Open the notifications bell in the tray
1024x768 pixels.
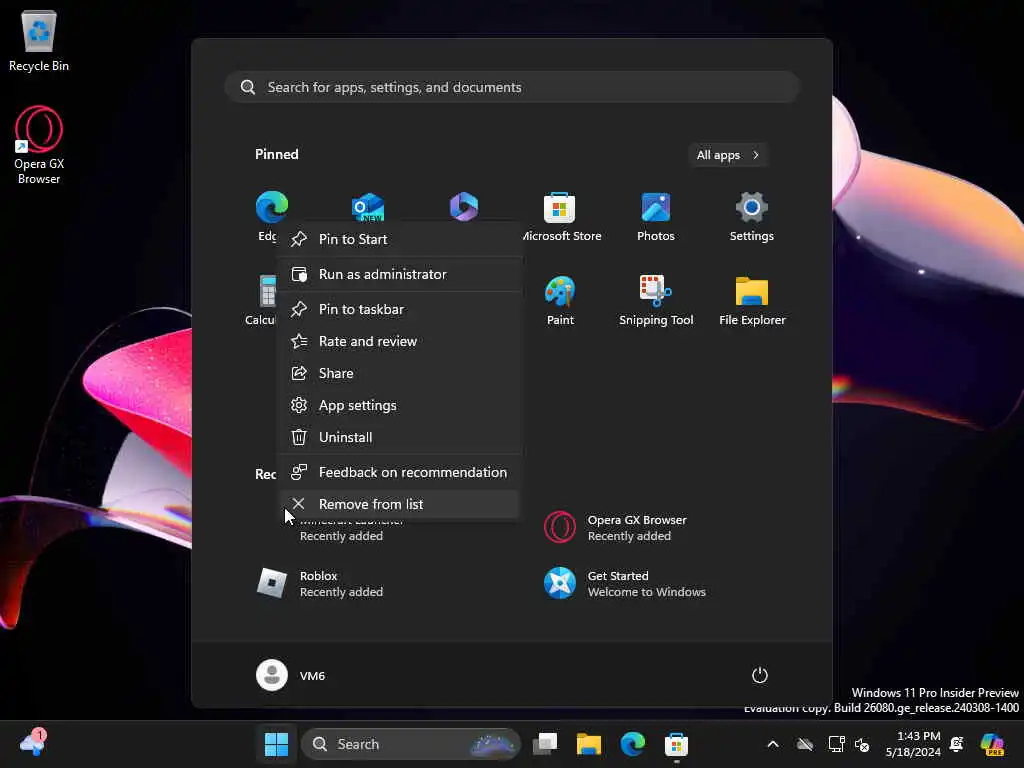[957, 744]
